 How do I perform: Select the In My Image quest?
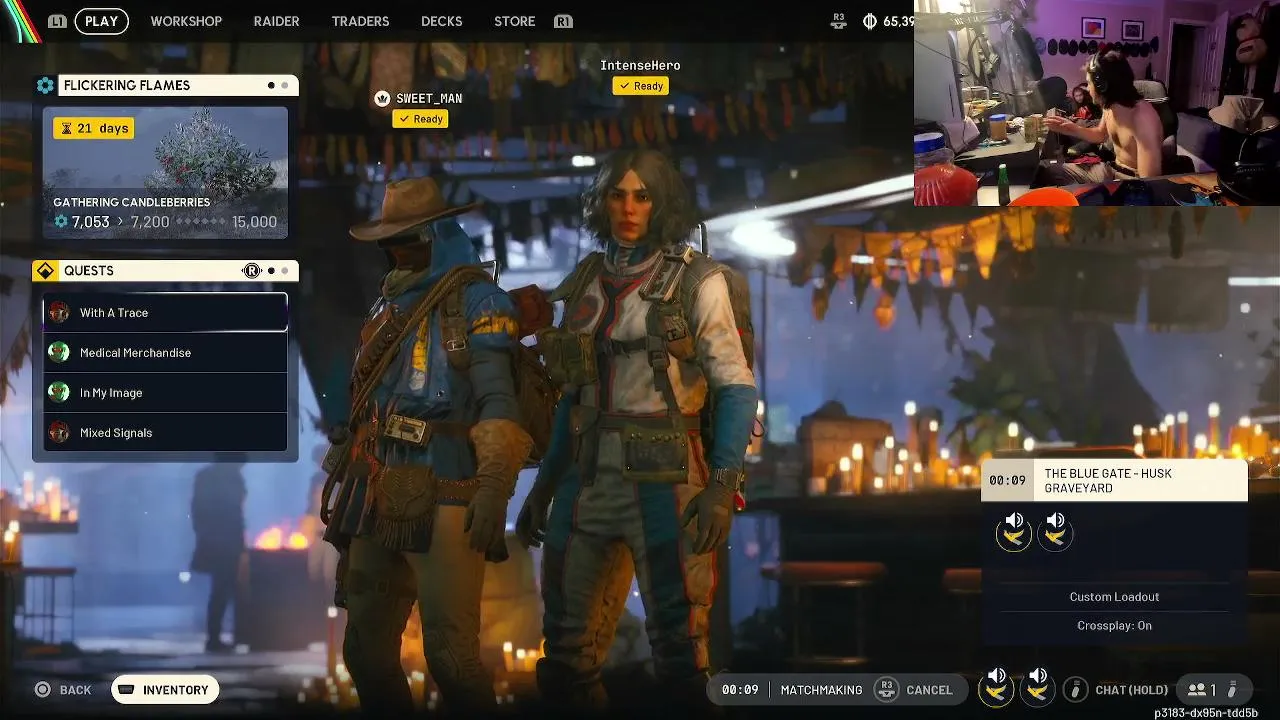(165, 393)
